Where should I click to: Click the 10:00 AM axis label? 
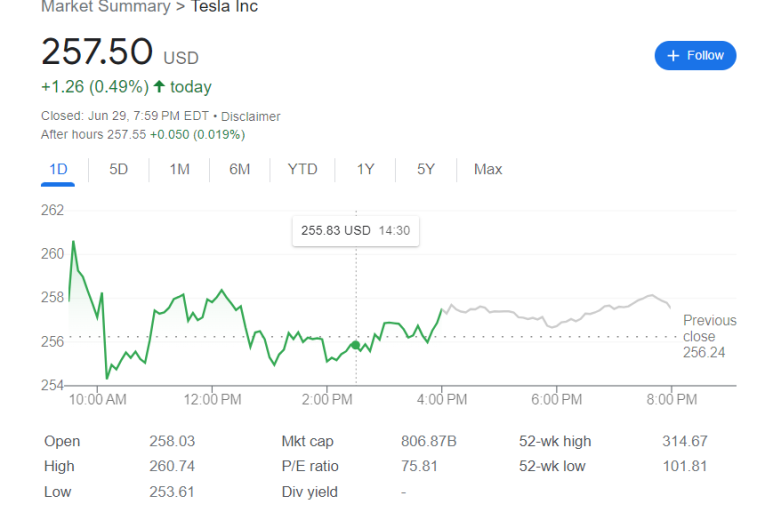click(x=98, y=399)
